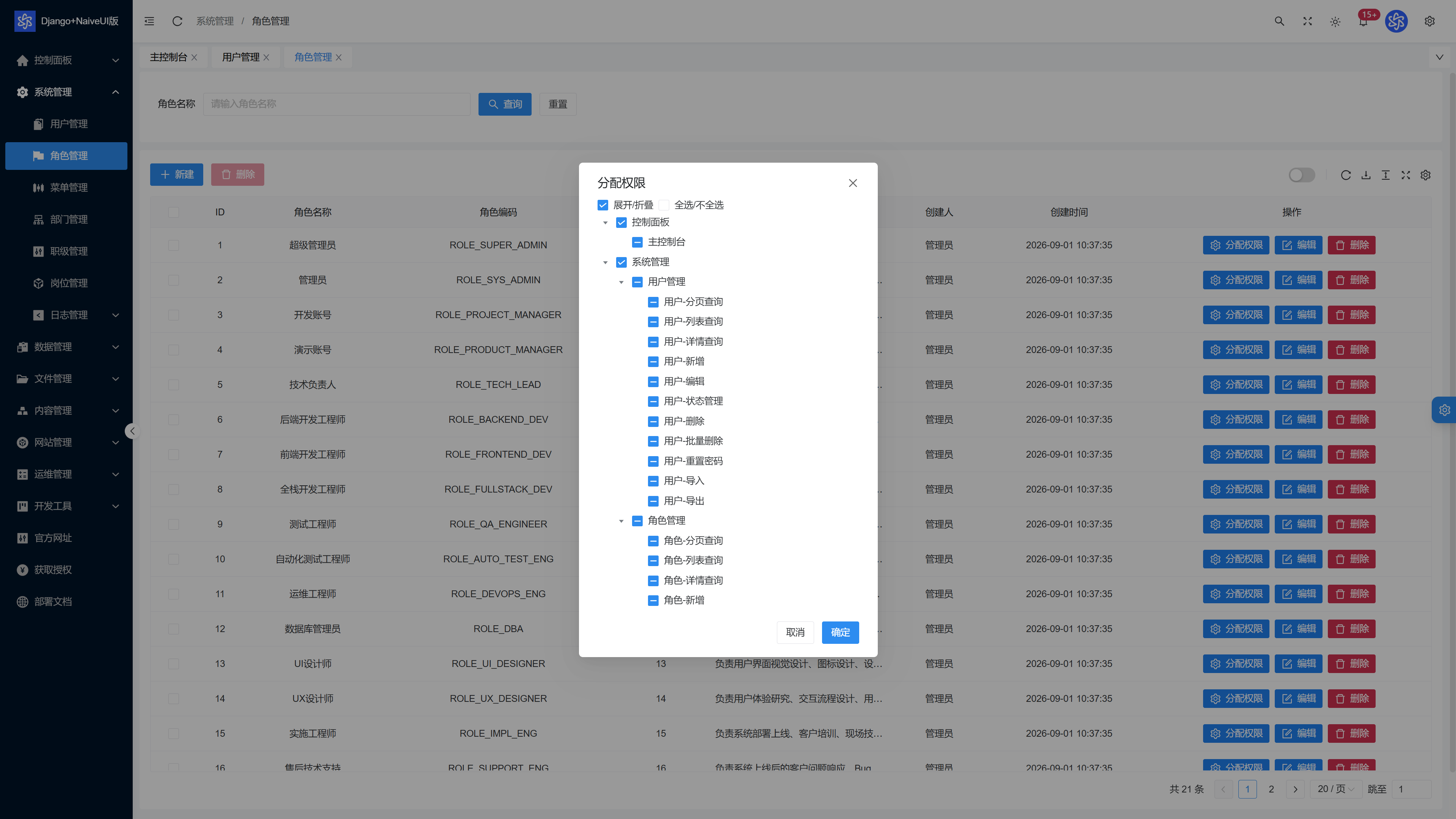Click the fullscreen icon in top header
This screenshot has height=819, width=1456.
1307,21
